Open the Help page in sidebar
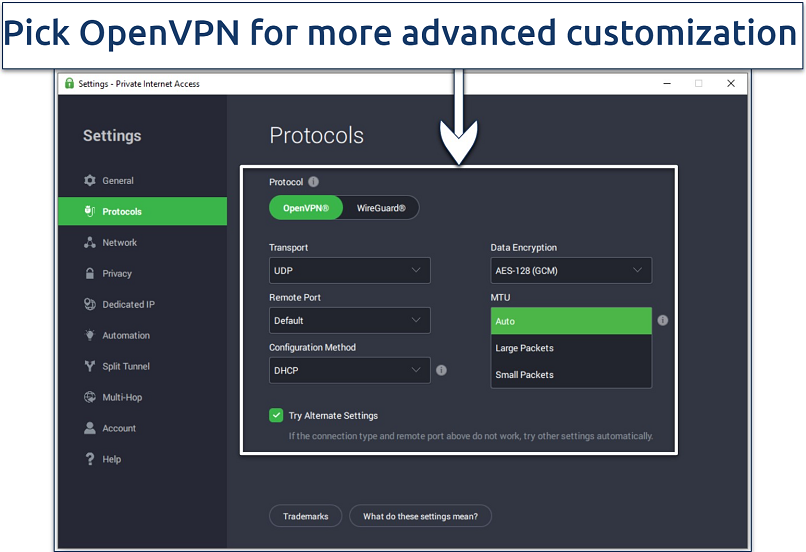Image resolution: width=806 pixels, height=552 pixels. 142,459
